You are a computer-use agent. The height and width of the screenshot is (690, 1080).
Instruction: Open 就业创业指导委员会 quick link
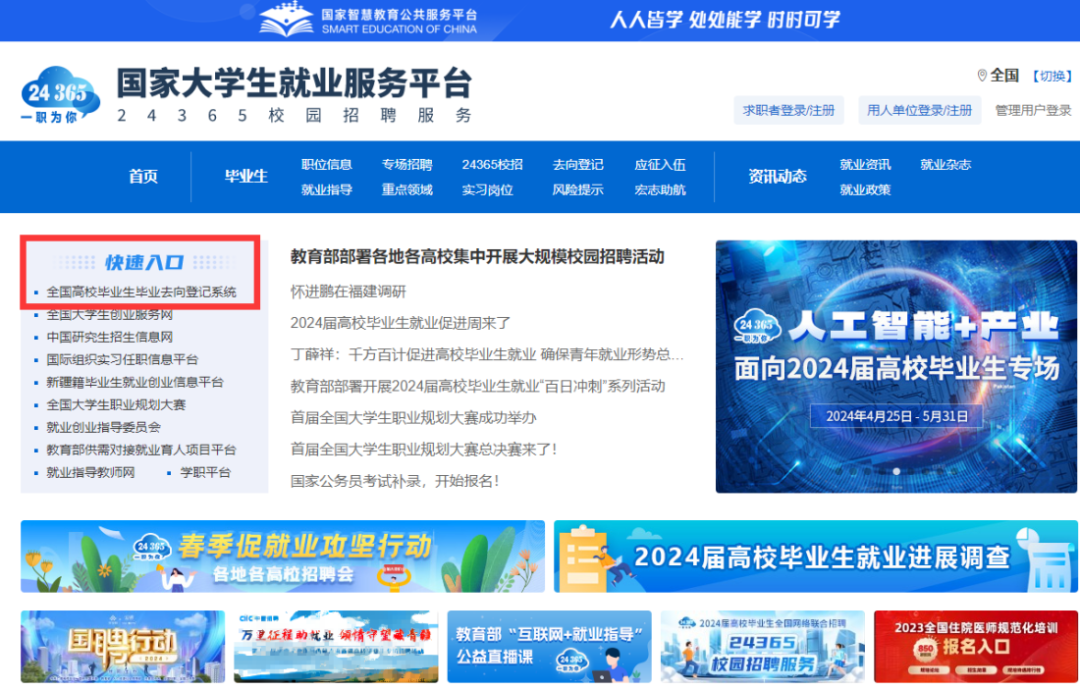click(103, 428)
